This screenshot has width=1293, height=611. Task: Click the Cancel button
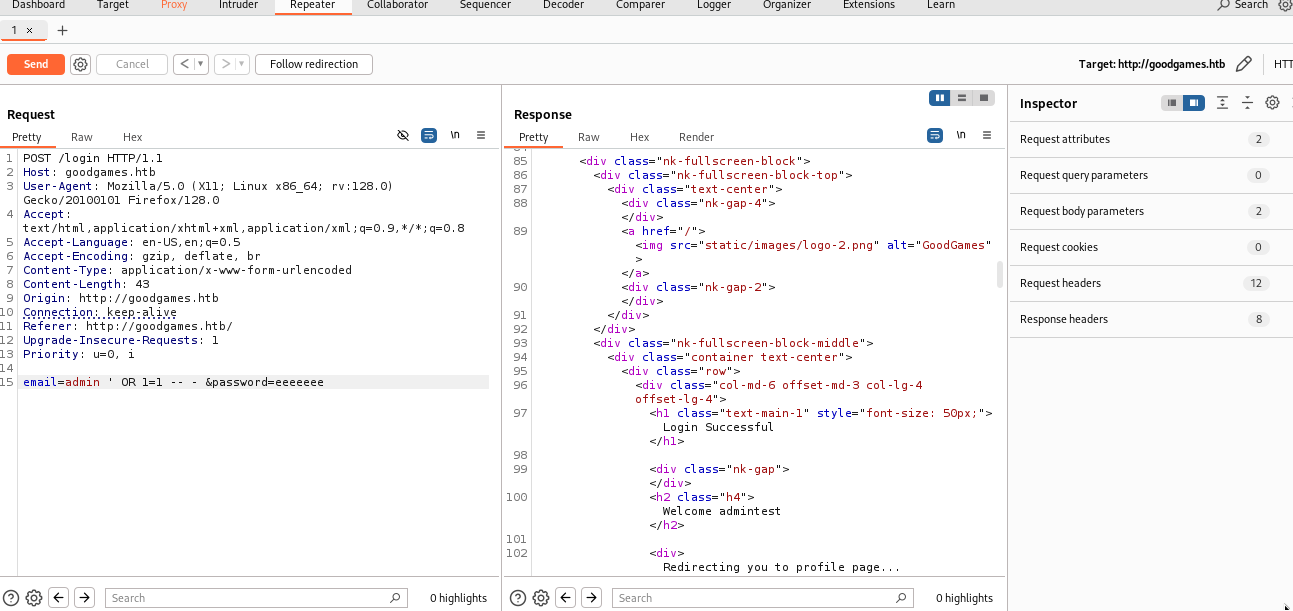tap(132, 64)
